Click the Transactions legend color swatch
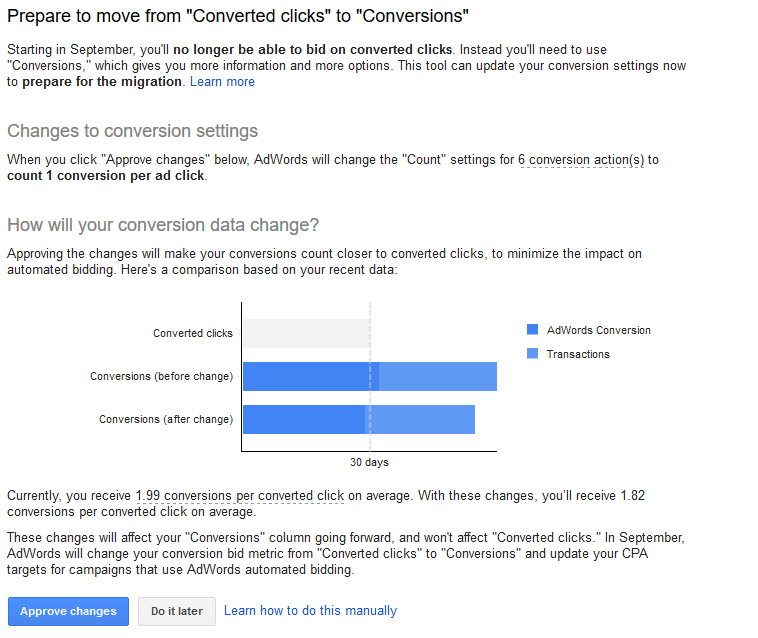Viewport: 758px width, 638px height. [x=532, y=353]
